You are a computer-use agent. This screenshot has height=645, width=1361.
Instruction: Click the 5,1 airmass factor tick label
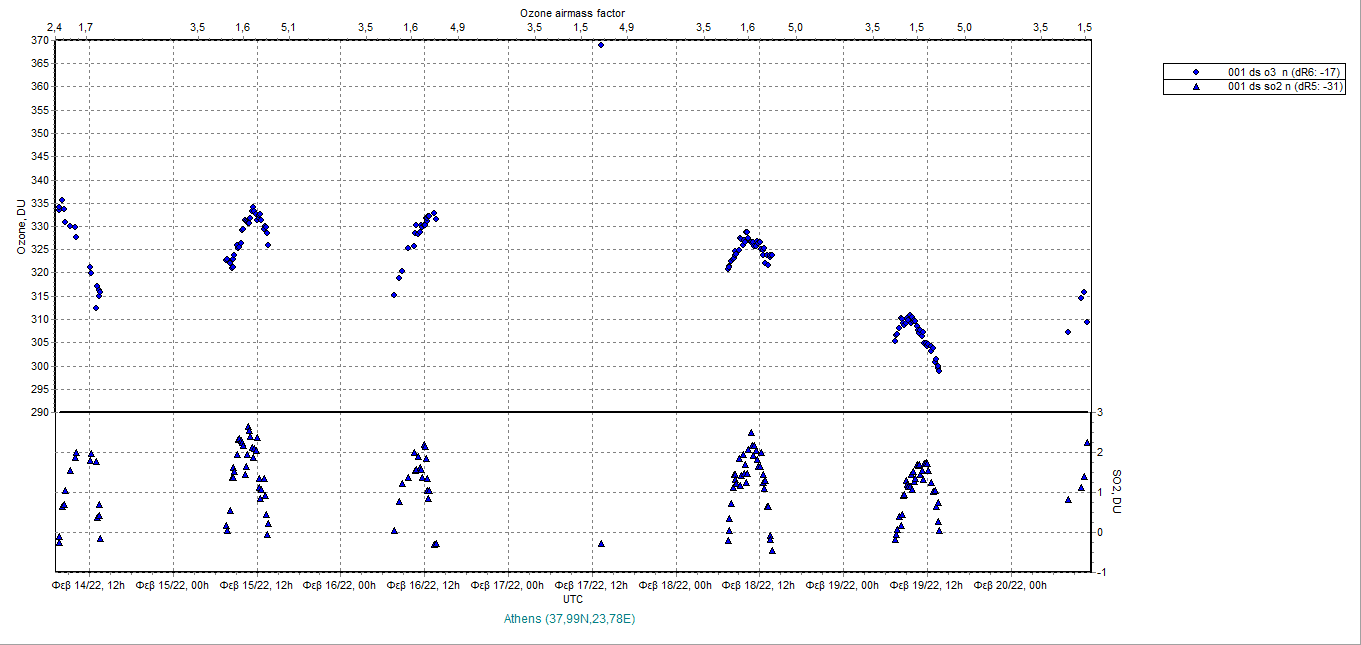coord(288,27)
